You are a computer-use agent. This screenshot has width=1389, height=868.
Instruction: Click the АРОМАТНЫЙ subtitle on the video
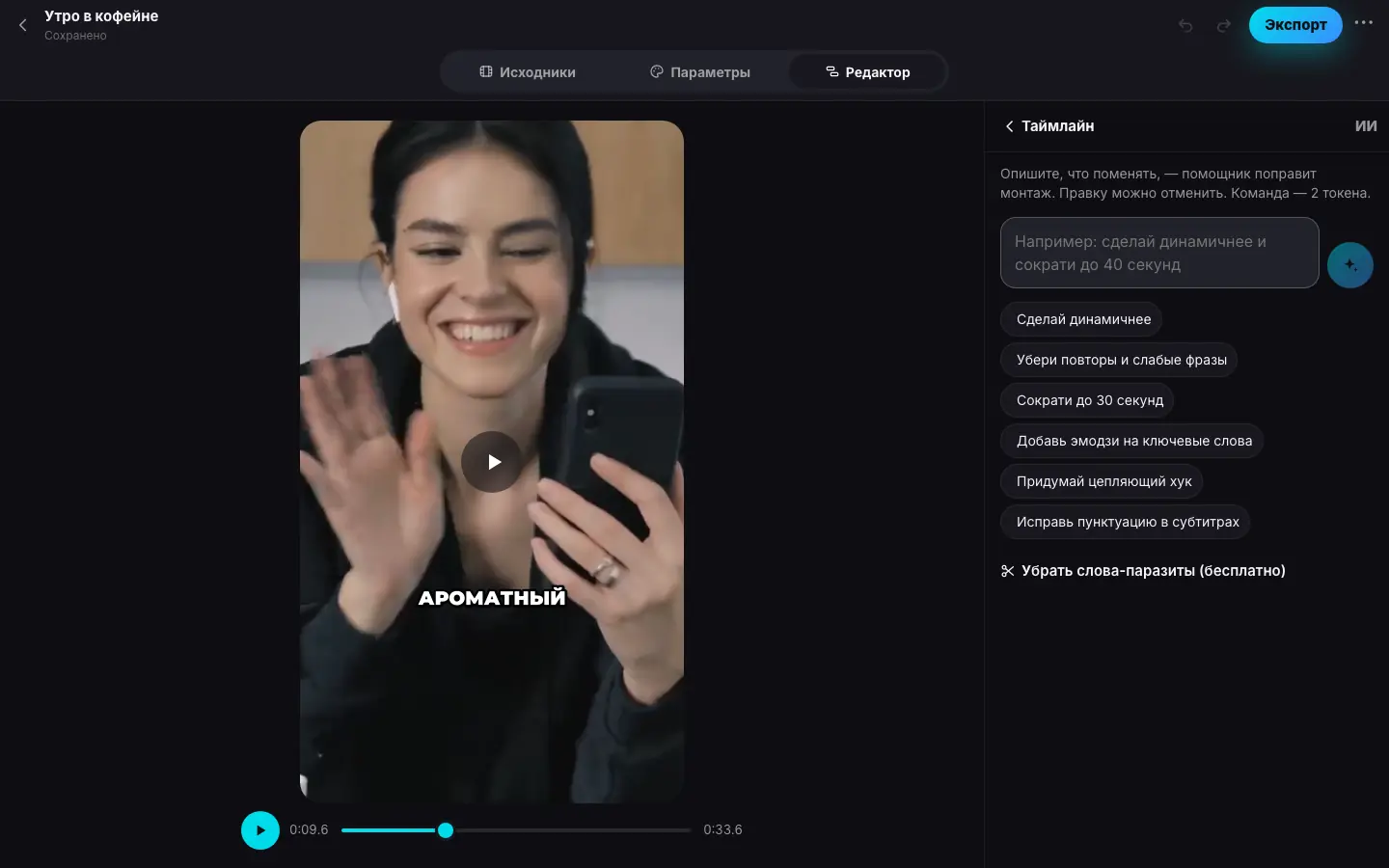tap(492, 598)
